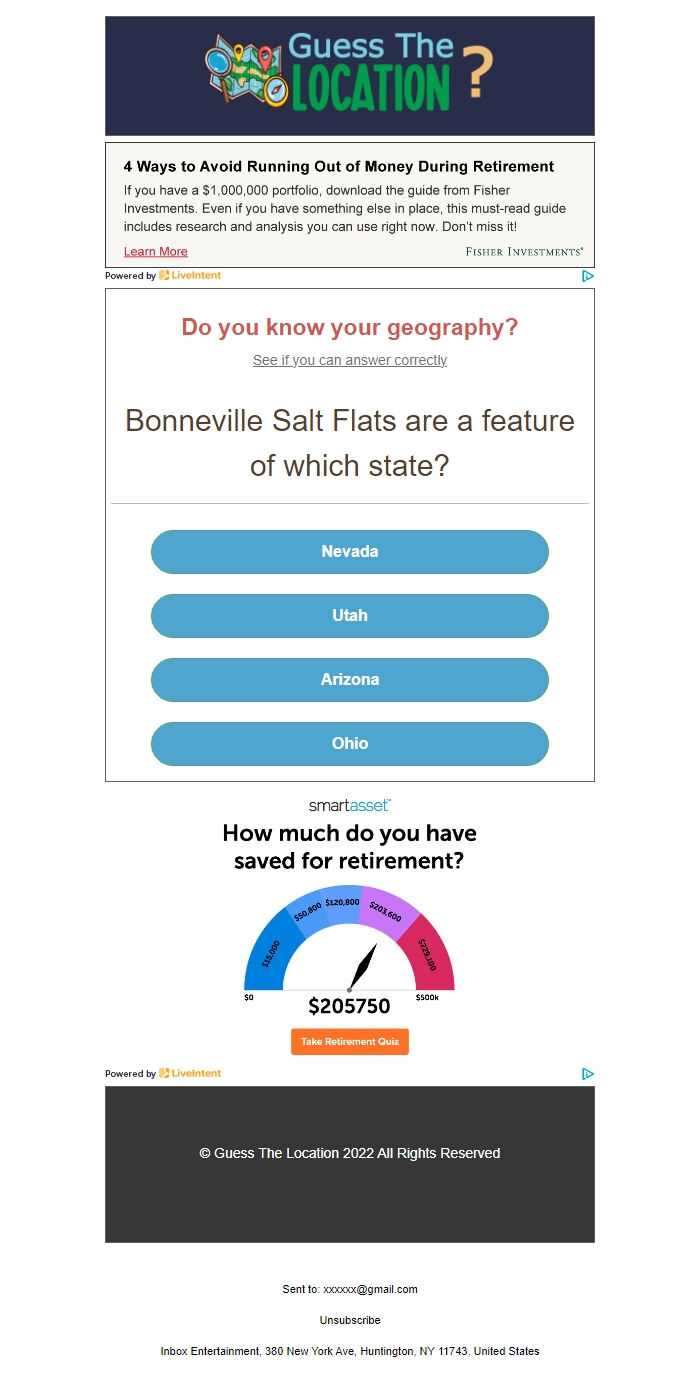Click the LiveIntent logo above the footer

pos(190,1073)
